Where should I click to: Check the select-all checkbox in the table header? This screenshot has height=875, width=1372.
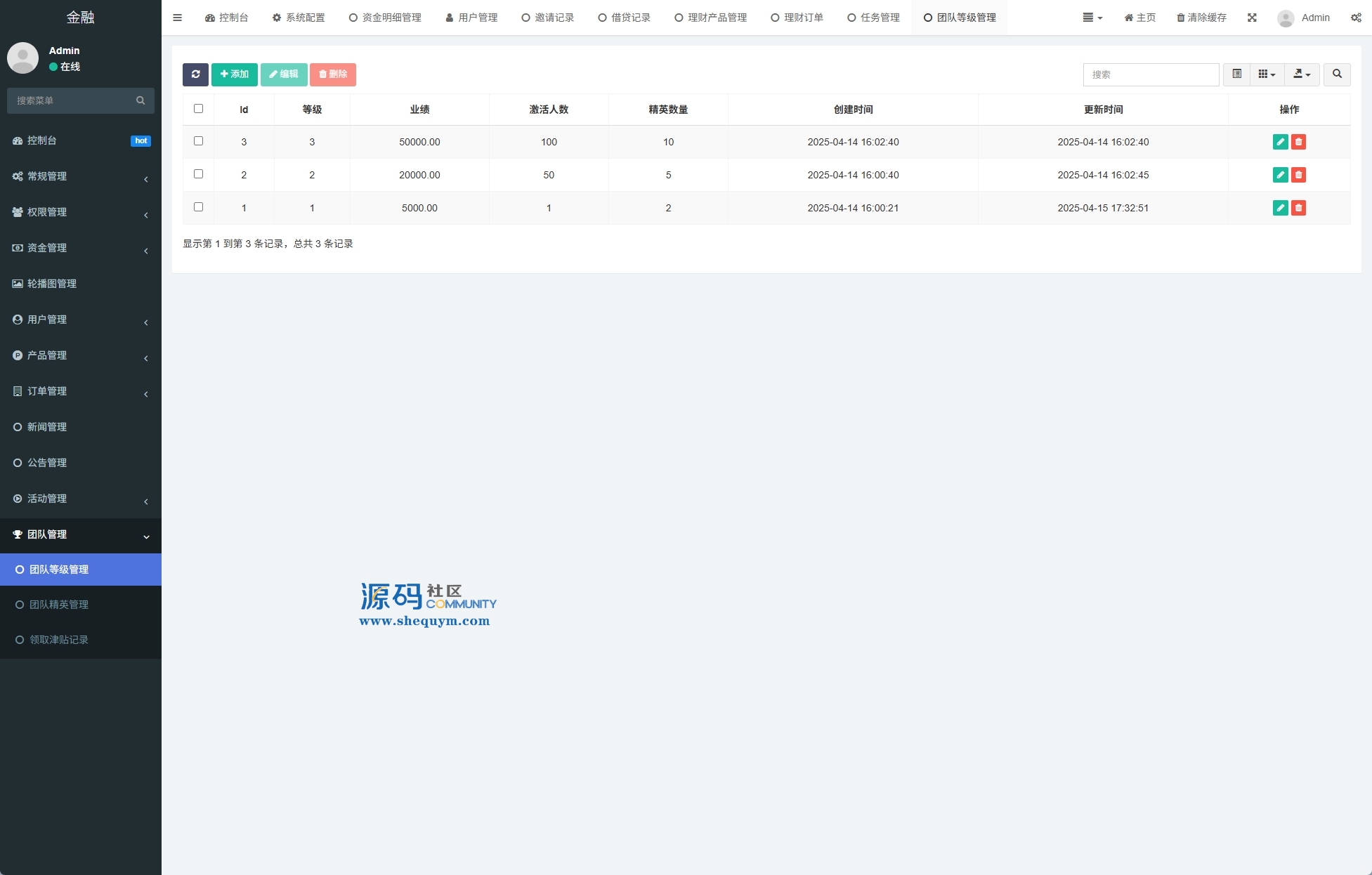pyautogui.click(x=198, y=109)
